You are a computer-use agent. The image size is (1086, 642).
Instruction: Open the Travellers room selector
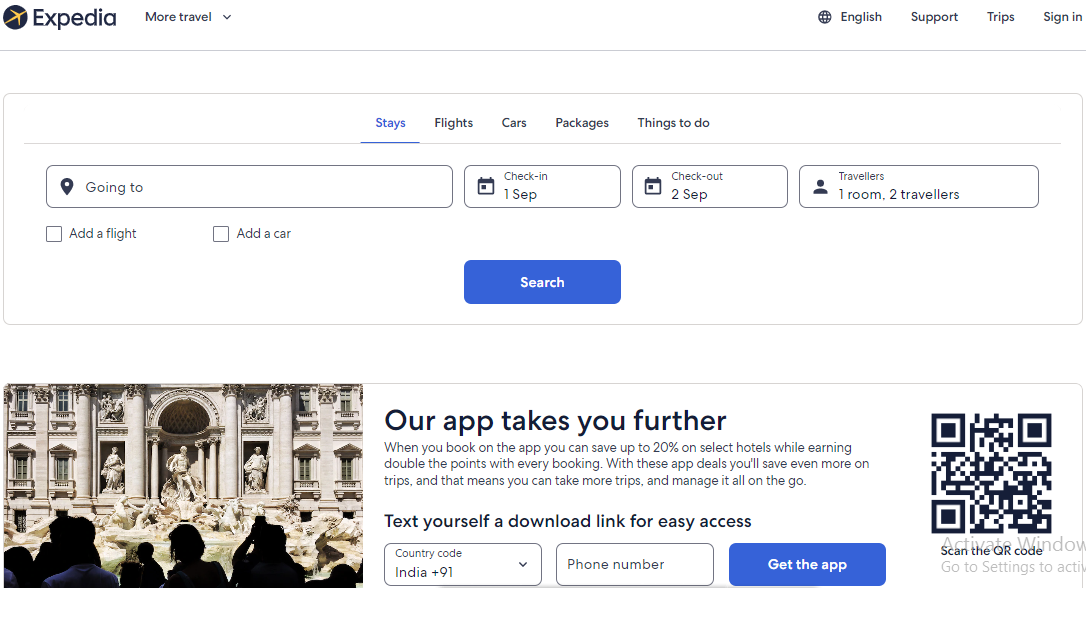[x=918, y=187]
